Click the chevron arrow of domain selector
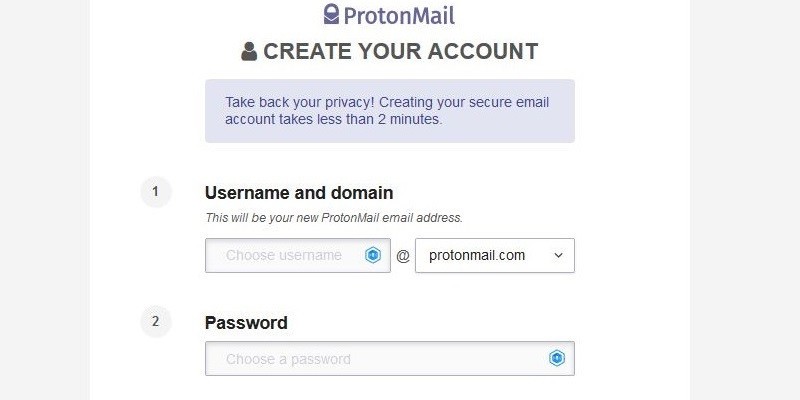The image size is (800, 400). [558, 255]
